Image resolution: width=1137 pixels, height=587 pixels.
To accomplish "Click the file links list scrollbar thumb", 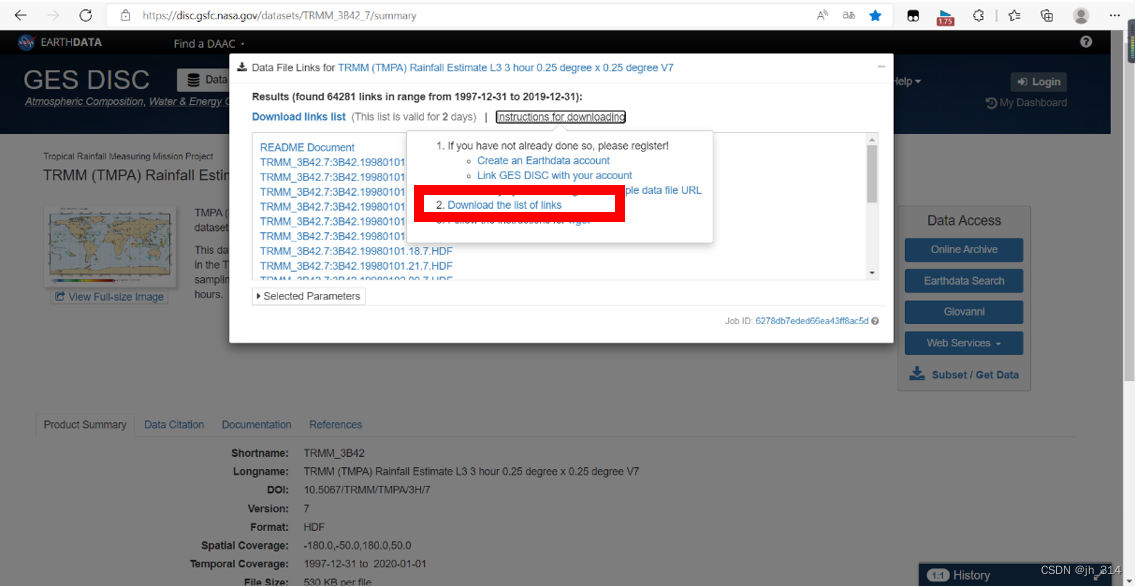I will pyautogui.click(x=872, y=174).
